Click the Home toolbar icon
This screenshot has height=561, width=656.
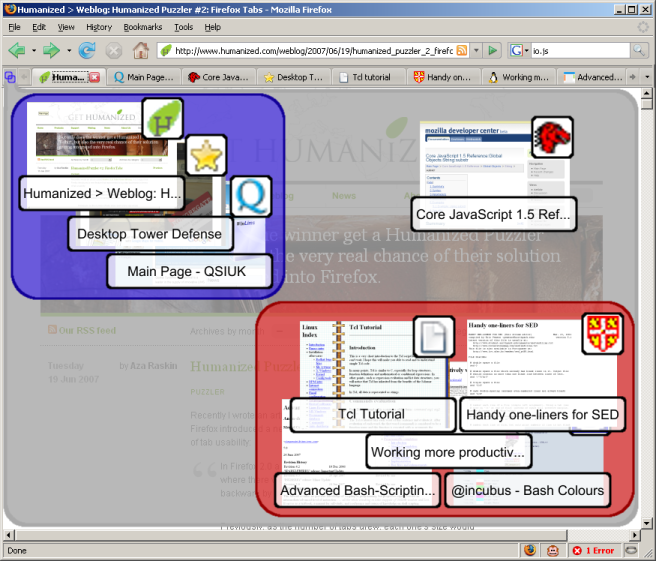(141, 50)
